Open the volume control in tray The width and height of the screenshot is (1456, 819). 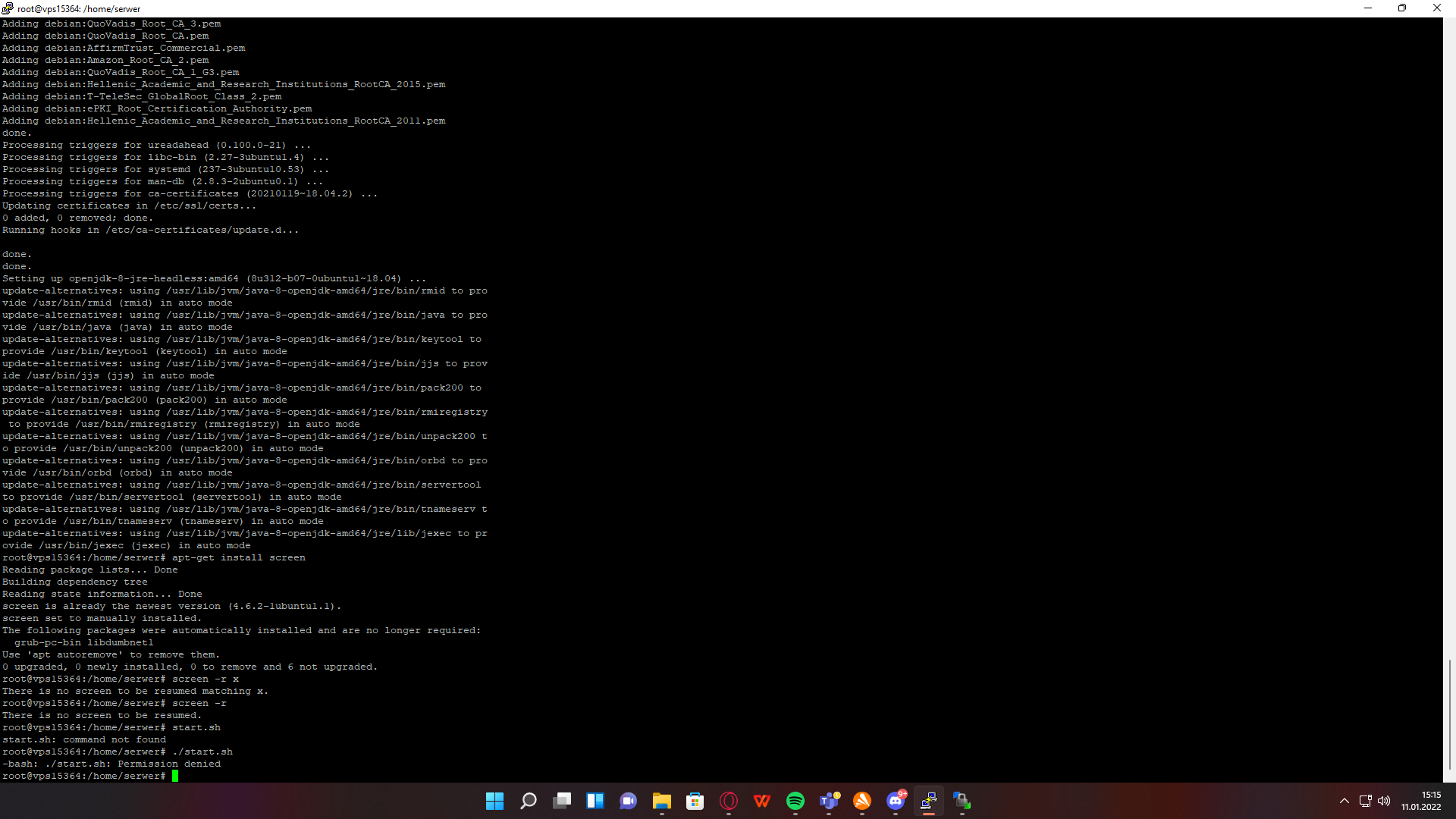tap(1384, 801)
